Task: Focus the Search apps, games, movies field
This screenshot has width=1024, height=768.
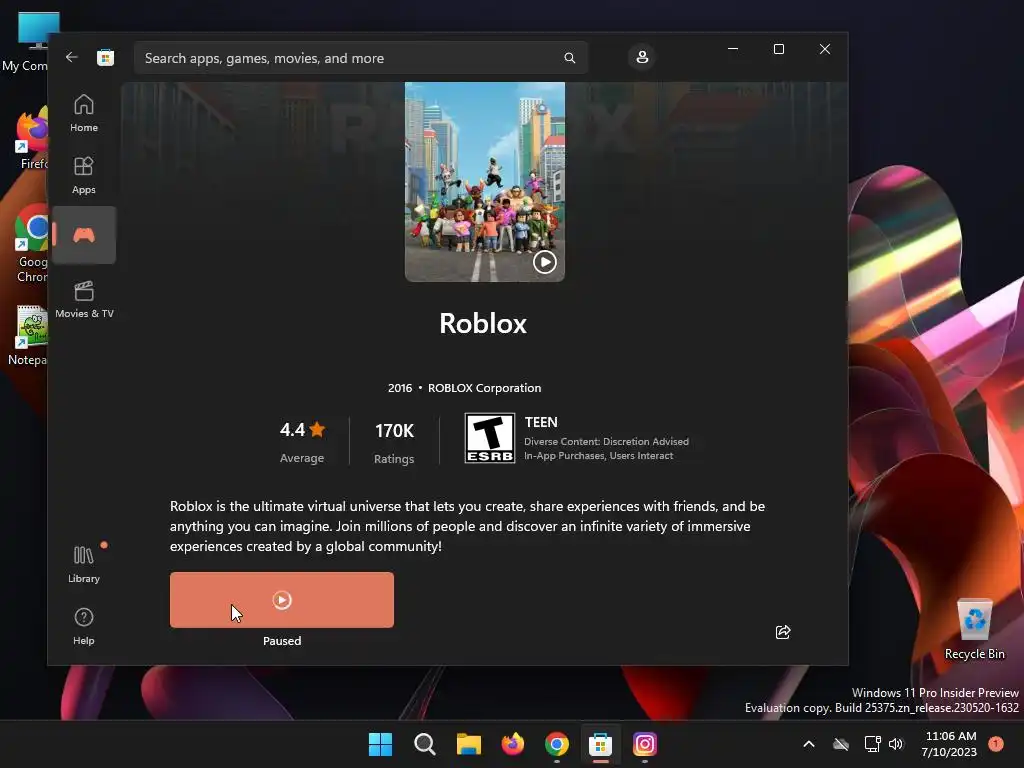Action: tap(360, 58)
